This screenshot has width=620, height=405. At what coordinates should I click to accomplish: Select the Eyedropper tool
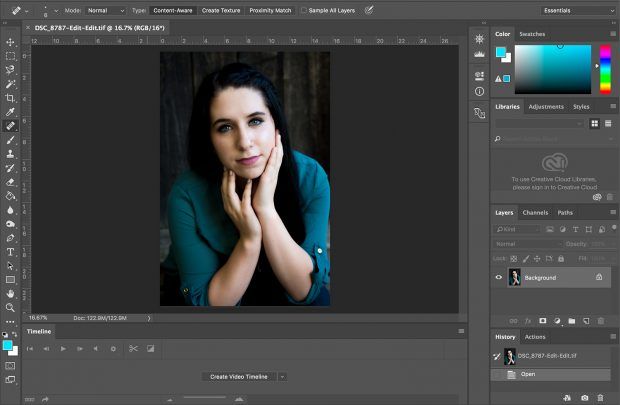tap(10, 112)
